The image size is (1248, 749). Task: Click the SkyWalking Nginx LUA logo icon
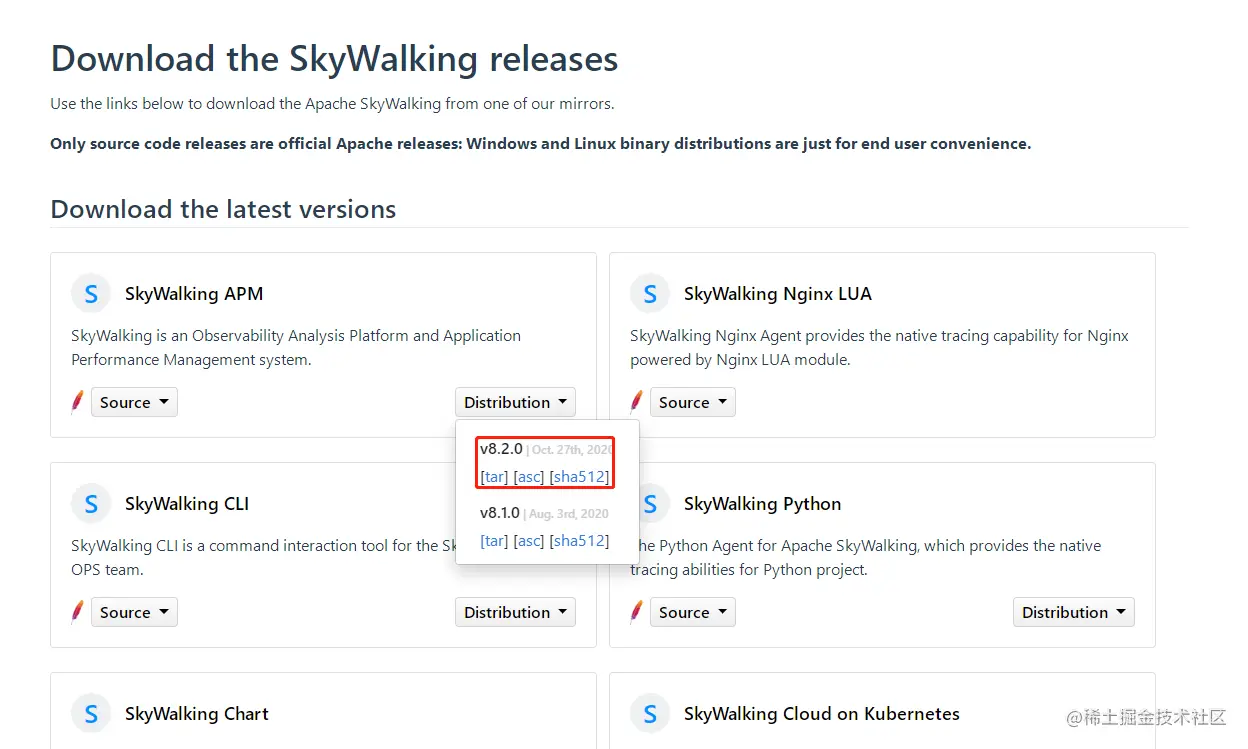650,294
